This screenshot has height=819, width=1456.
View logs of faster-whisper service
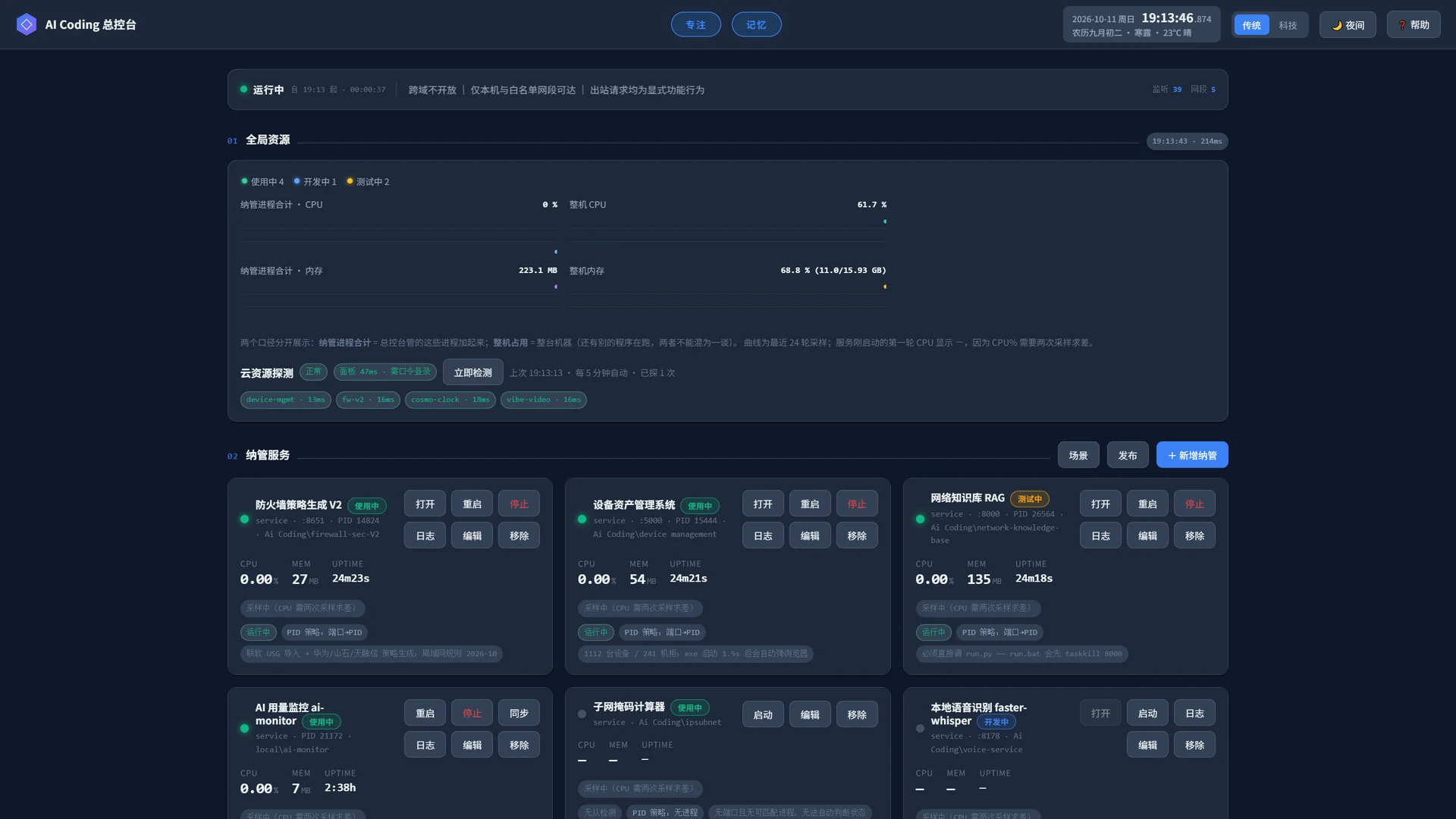(x=1194, y=713)
